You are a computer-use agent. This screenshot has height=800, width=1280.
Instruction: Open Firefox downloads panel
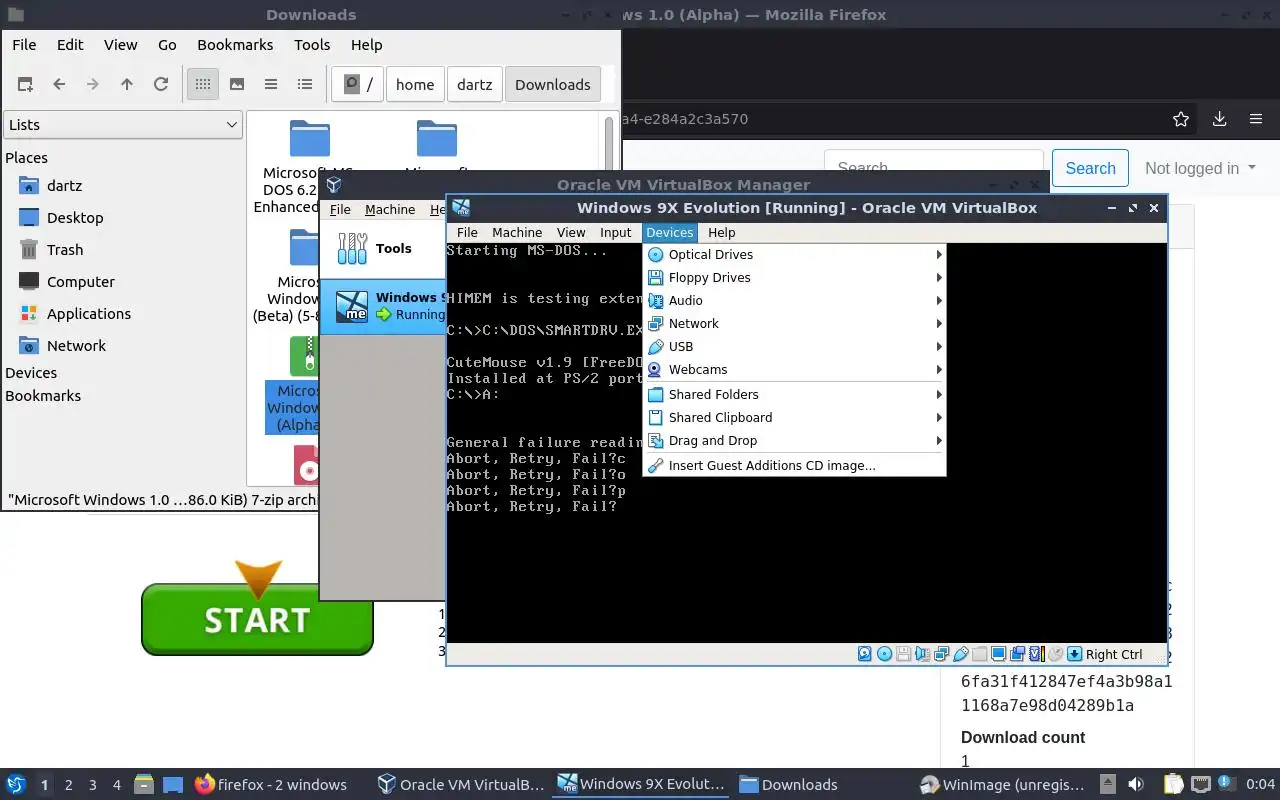(x=1219, y=119)
